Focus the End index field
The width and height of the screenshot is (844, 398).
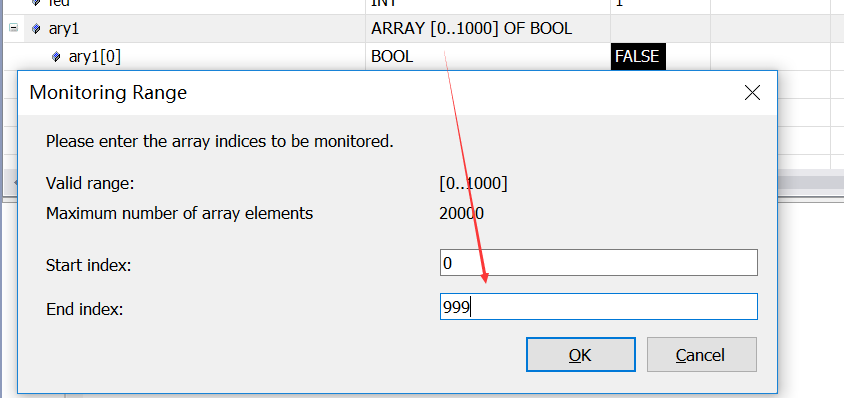coord(599,307)
